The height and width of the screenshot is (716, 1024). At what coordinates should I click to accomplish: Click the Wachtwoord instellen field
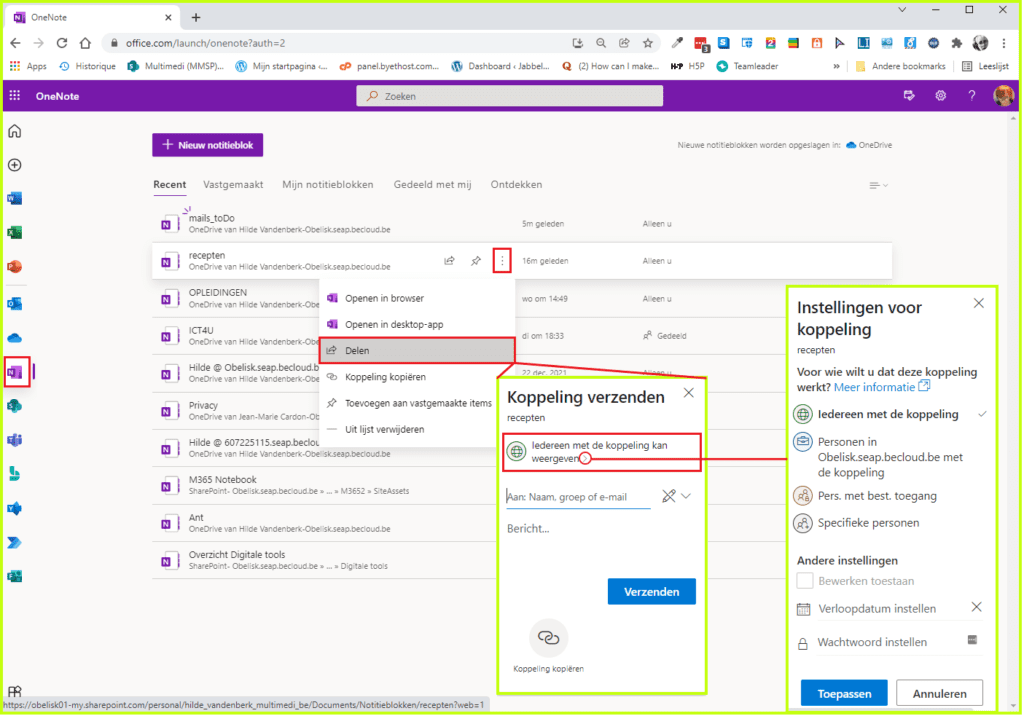[x=889, y=642]
